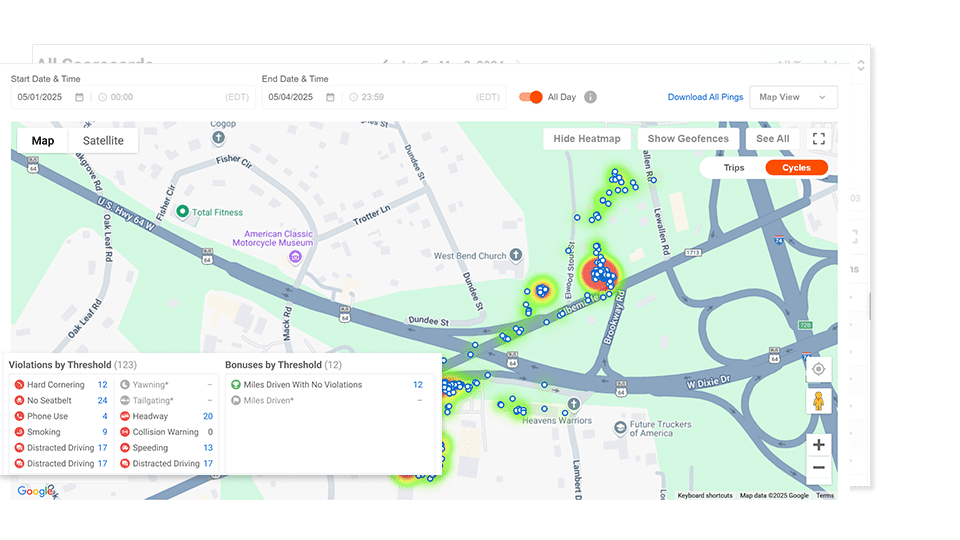Click the Phone Use violation icon
The height and width of the screenshot is (540, 960).
19,416
